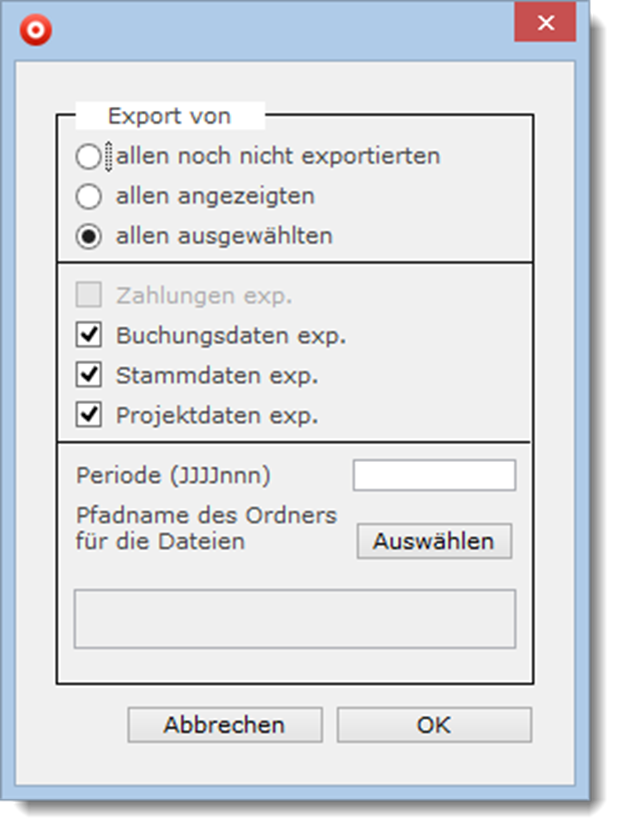Click the empty folder path display box

(295, 619)
